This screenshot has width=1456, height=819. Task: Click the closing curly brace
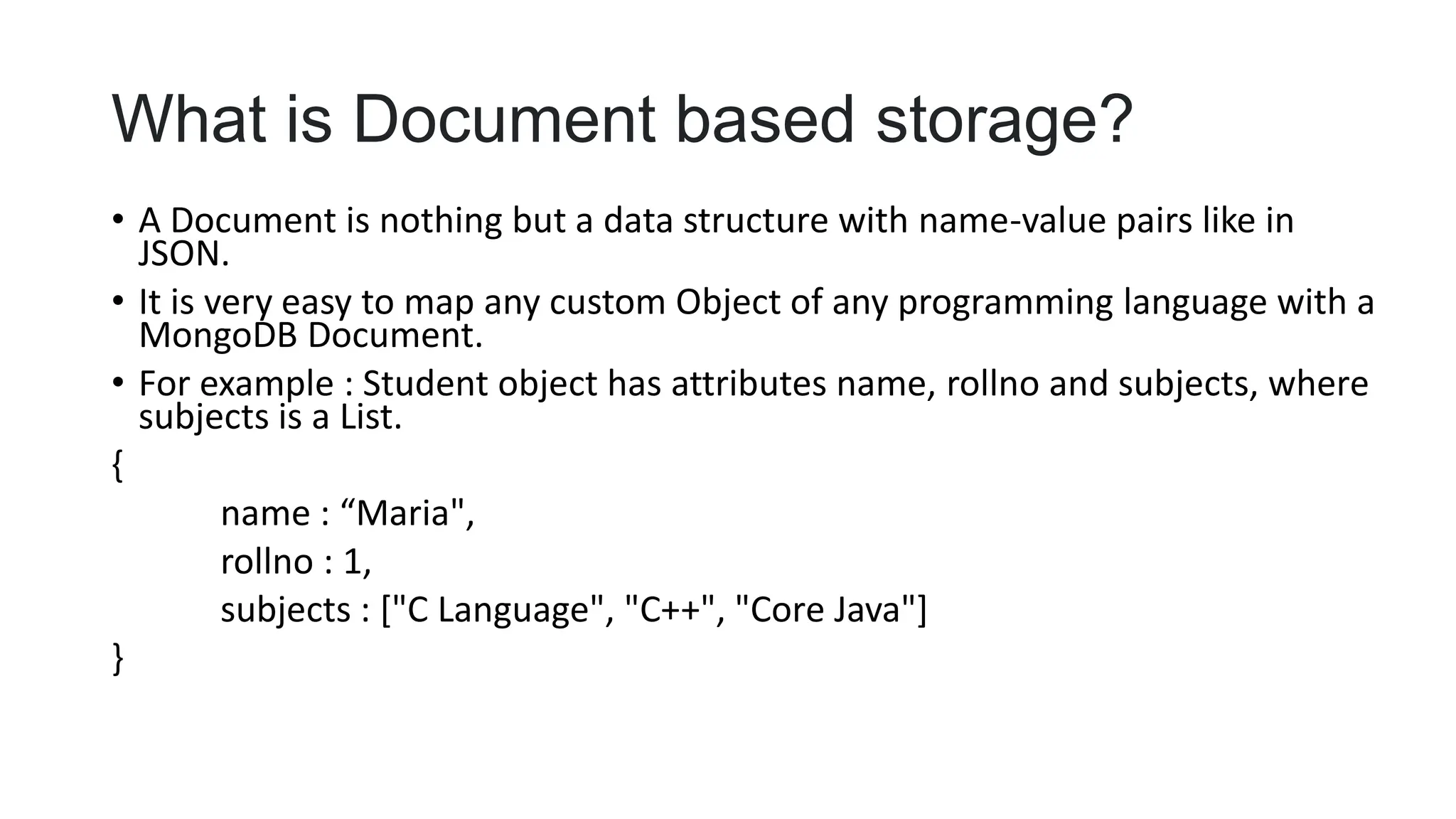pos(118,658)
